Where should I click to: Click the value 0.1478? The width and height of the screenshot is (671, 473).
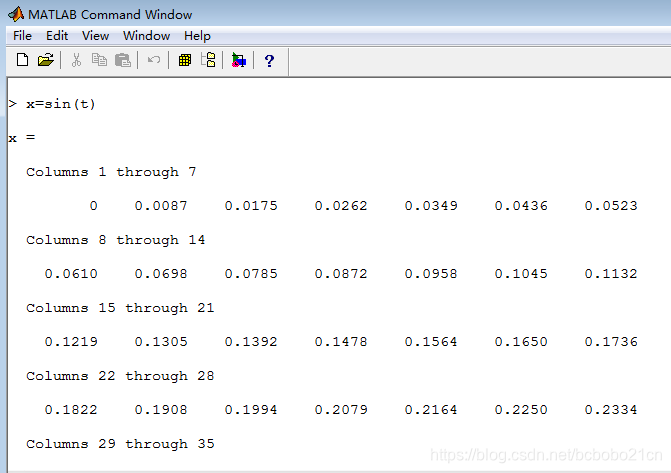[x=341, y=342]
